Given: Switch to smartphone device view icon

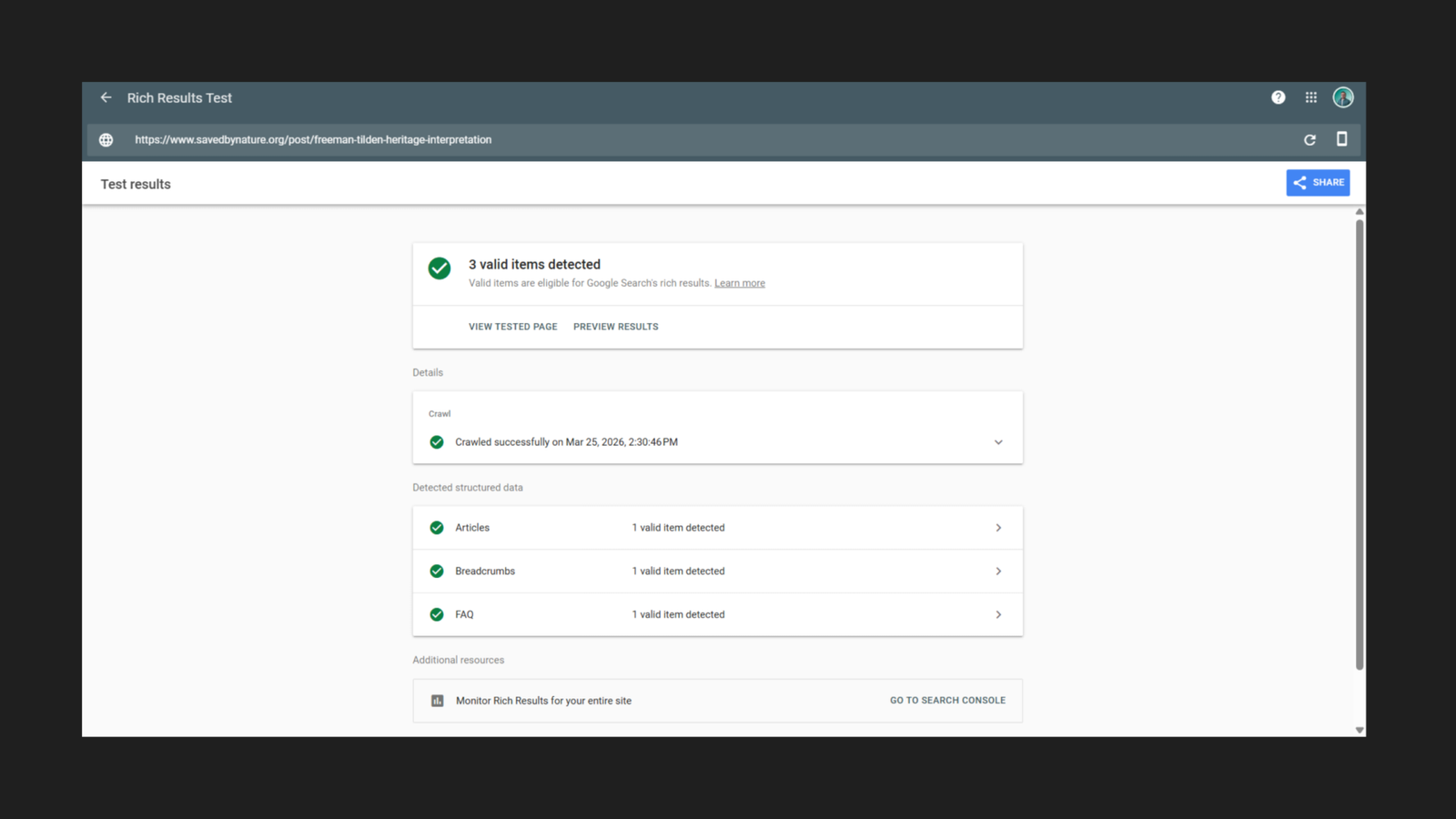Looking at the screenshot, I should 1341,139.
